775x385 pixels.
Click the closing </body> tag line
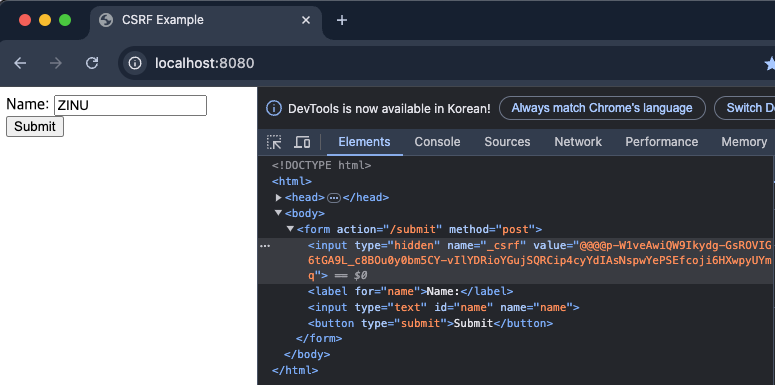click(x=307, y=355)
